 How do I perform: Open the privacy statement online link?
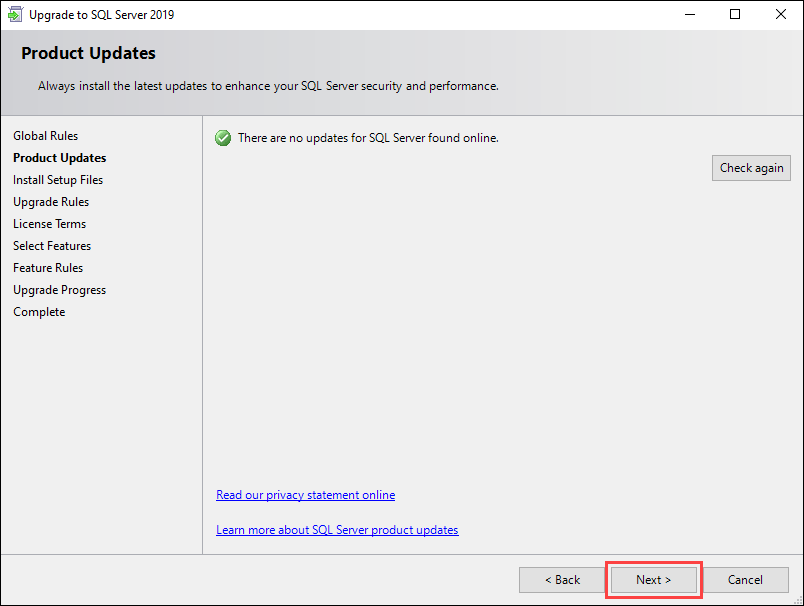[305, 495]
